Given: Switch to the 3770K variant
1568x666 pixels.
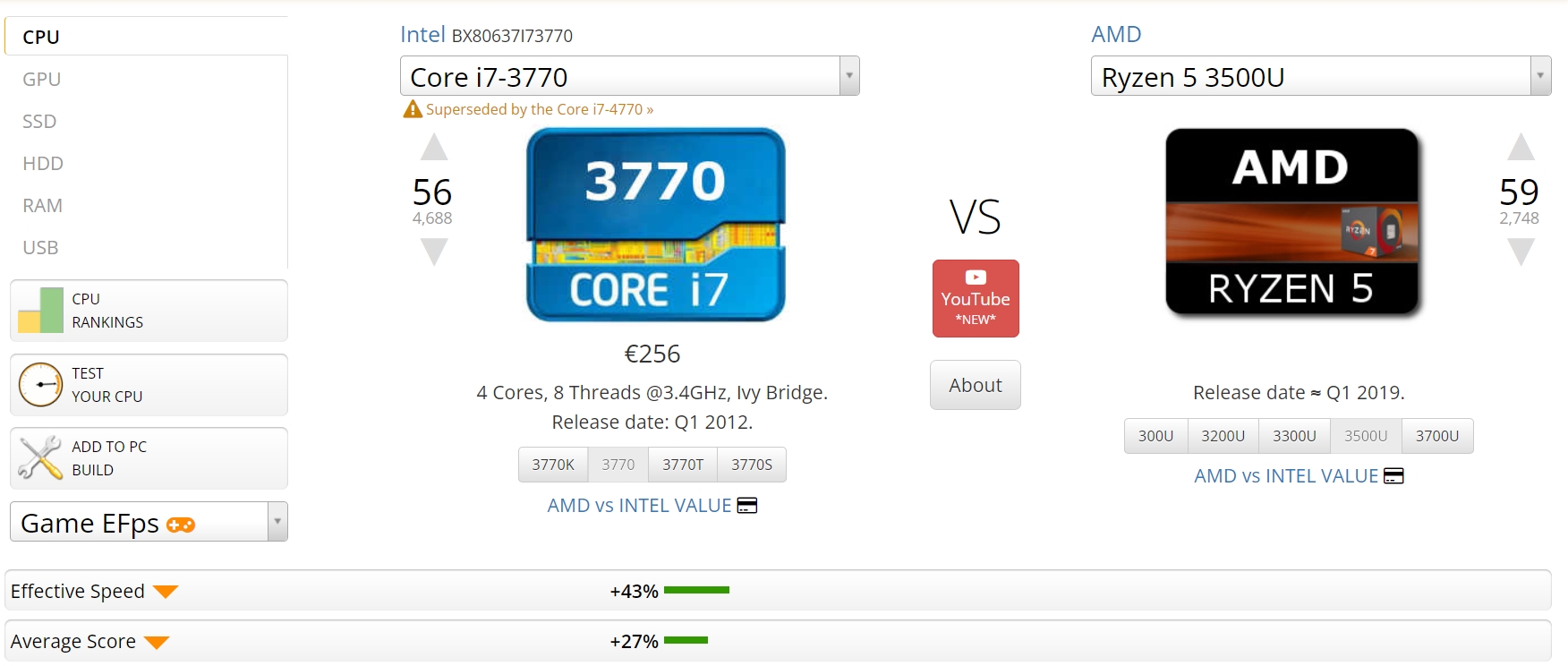Looking at the screenshot, I should [553, 465].
